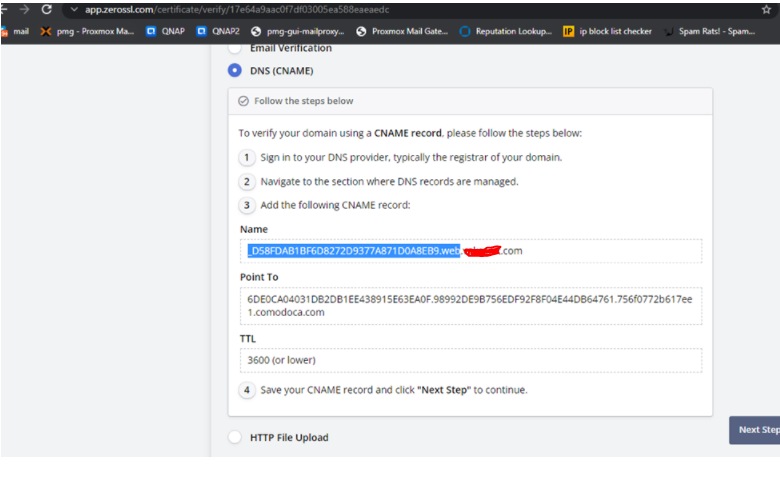Image resolution: width=780 pixels, height=484 pixels.
Task: Open the Spam Rats bookmark
Action: pyautogui.click(x=710, y=31)
